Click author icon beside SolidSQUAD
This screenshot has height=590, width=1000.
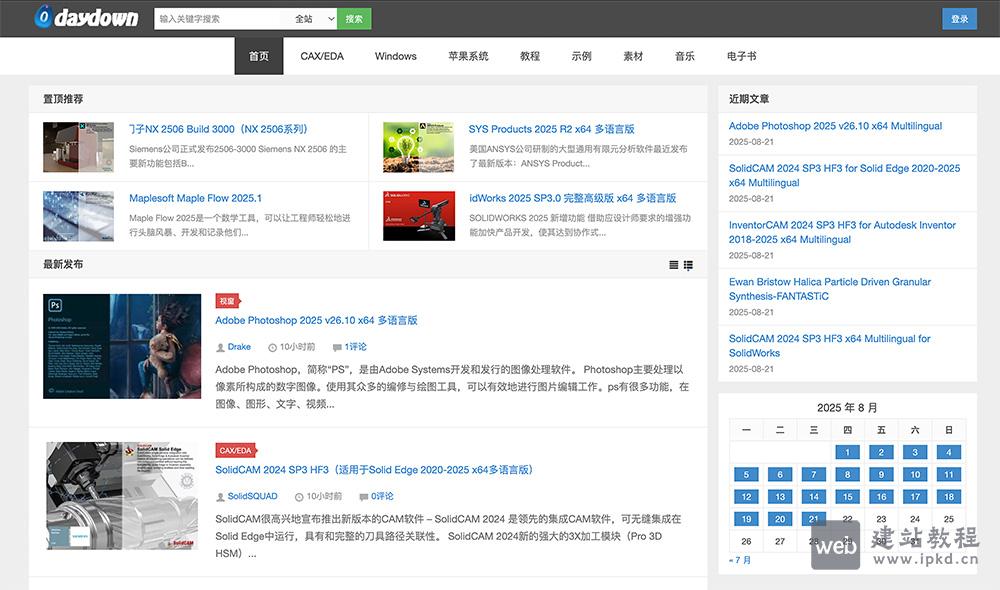click(x=221, y=497)
